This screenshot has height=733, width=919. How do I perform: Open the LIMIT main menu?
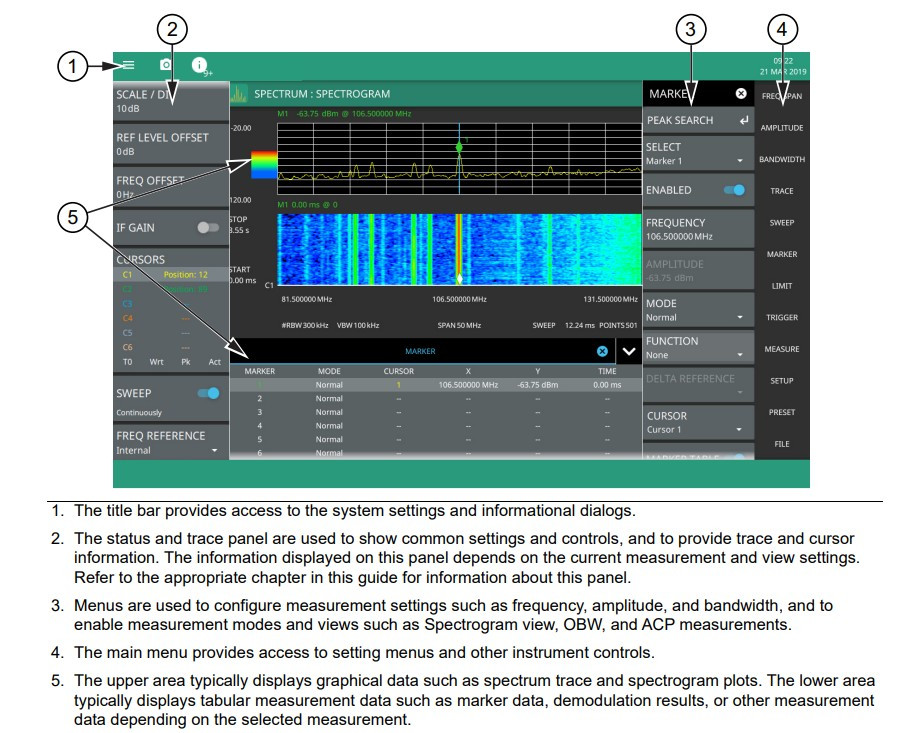tap(782, 286)
